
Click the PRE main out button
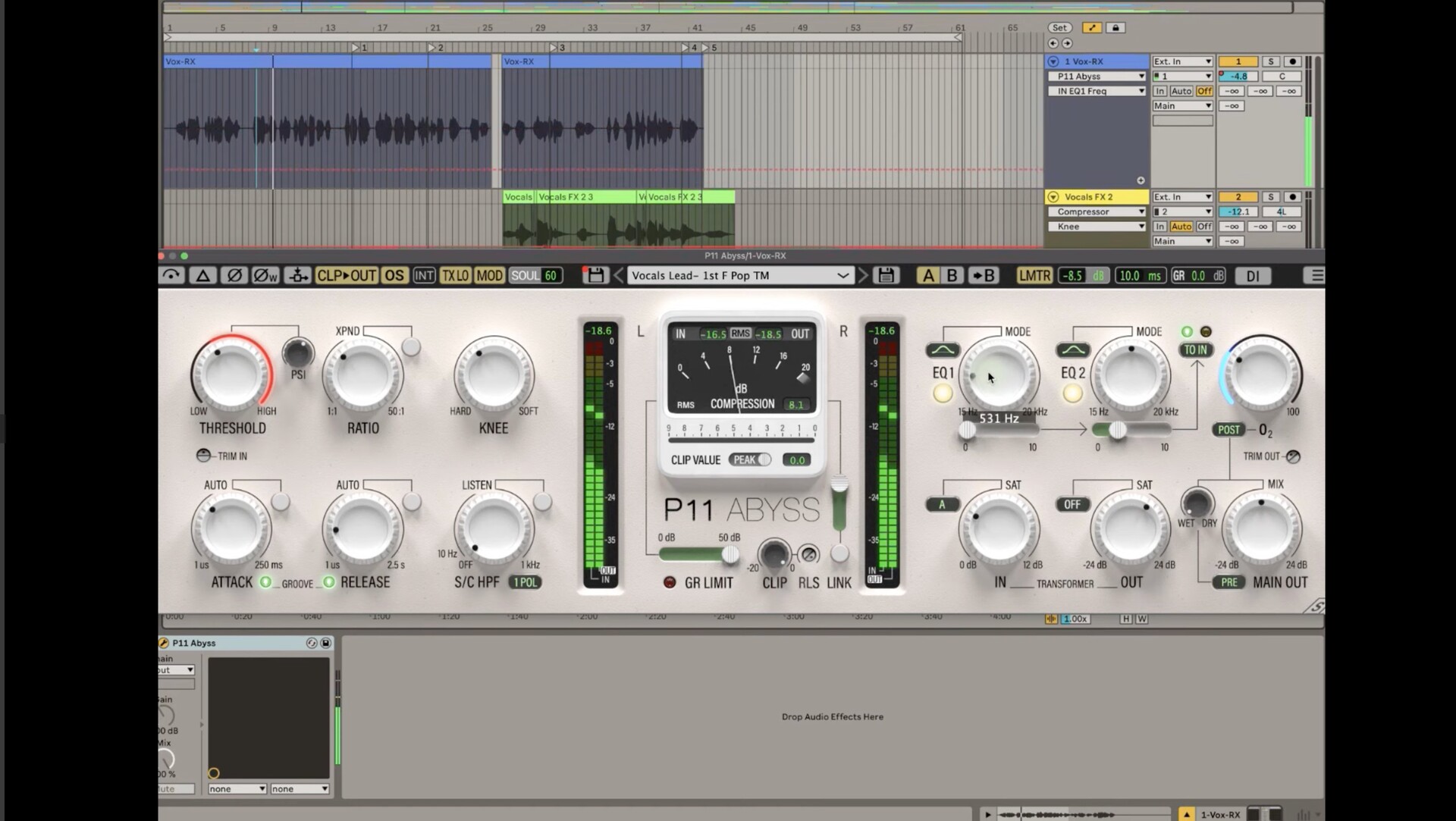[1228, 582]
